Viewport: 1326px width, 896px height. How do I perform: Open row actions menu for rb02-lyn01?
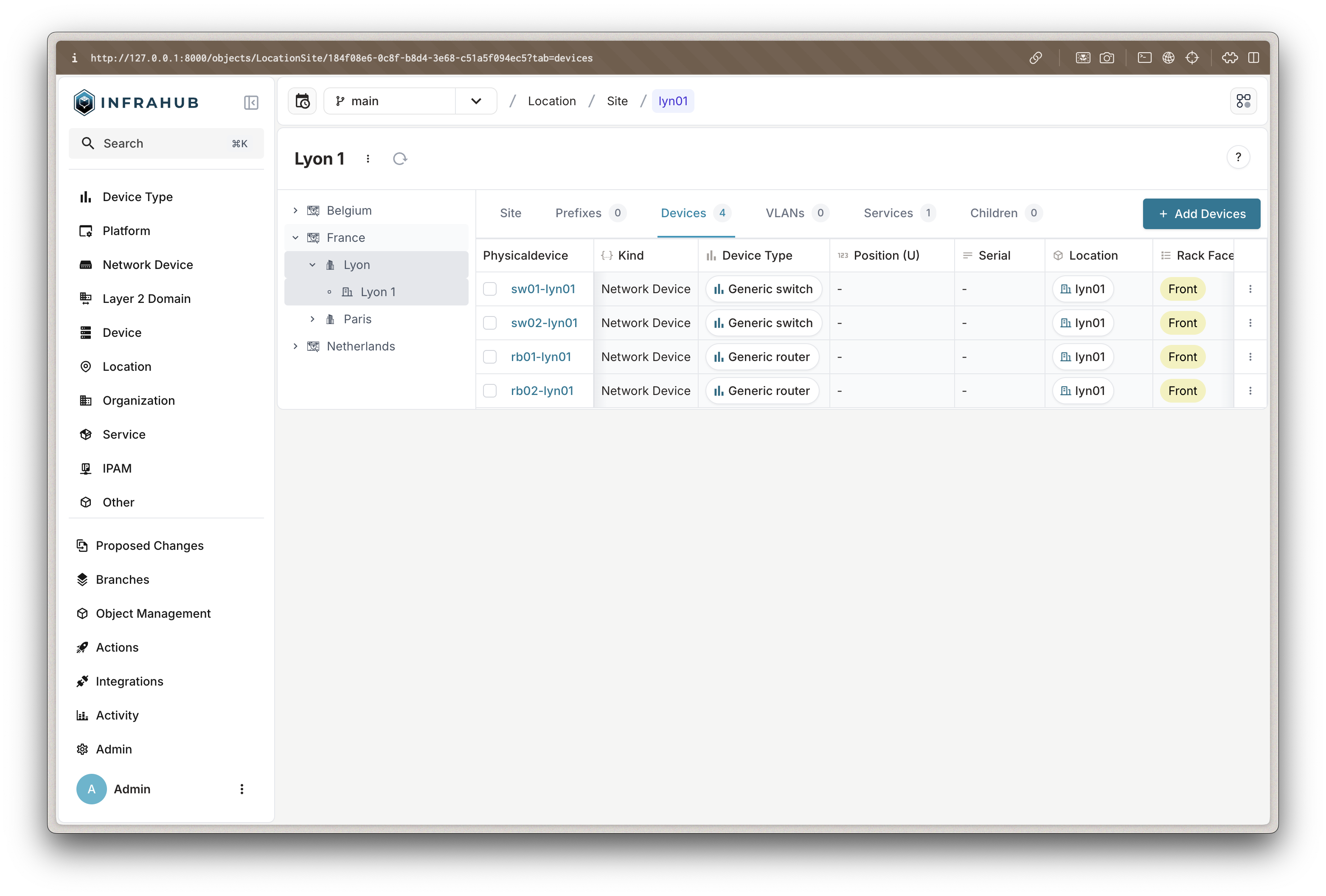(x=1250, y=391)
